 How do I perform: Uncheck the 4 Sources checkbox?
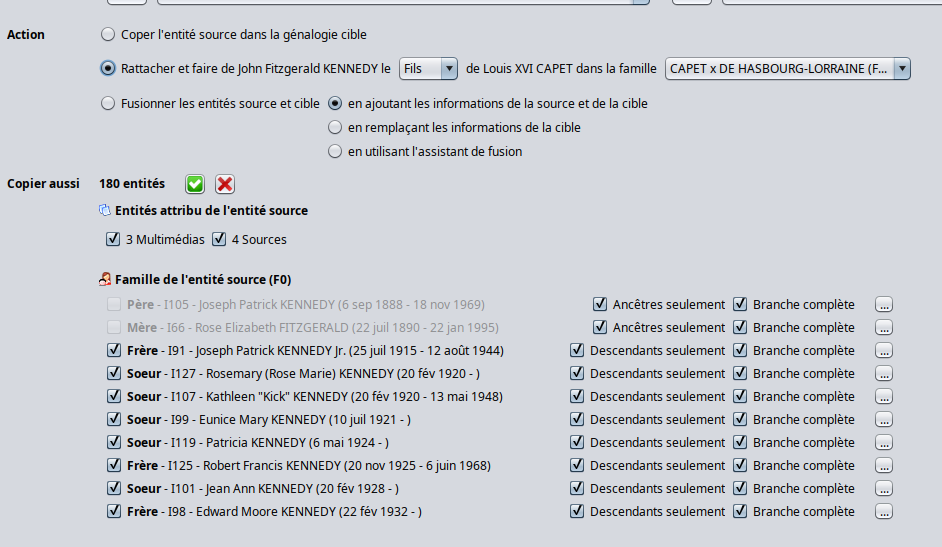pyautogui.click(x=219, y=240)
